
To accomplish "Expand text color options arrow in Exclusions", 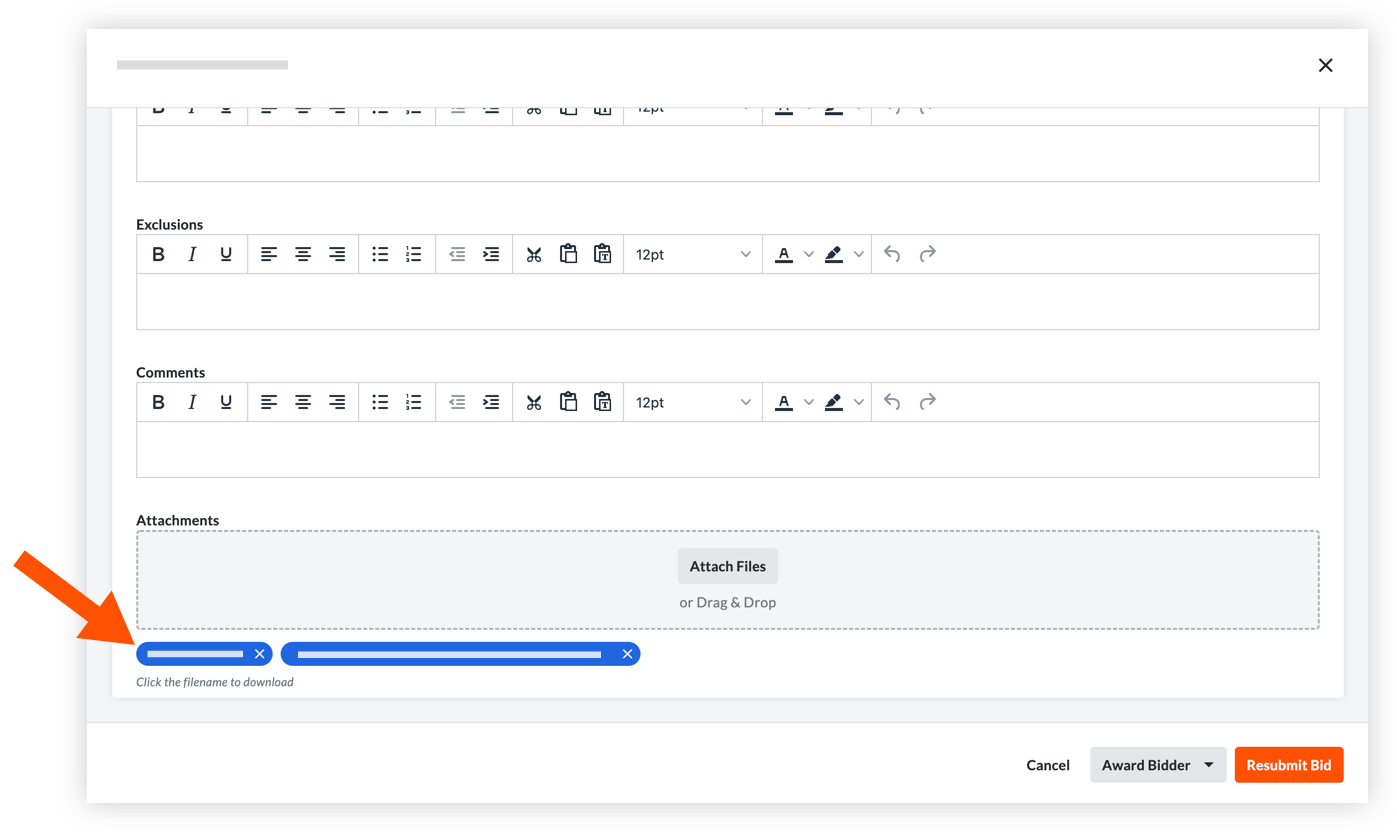I will point(809,254).
